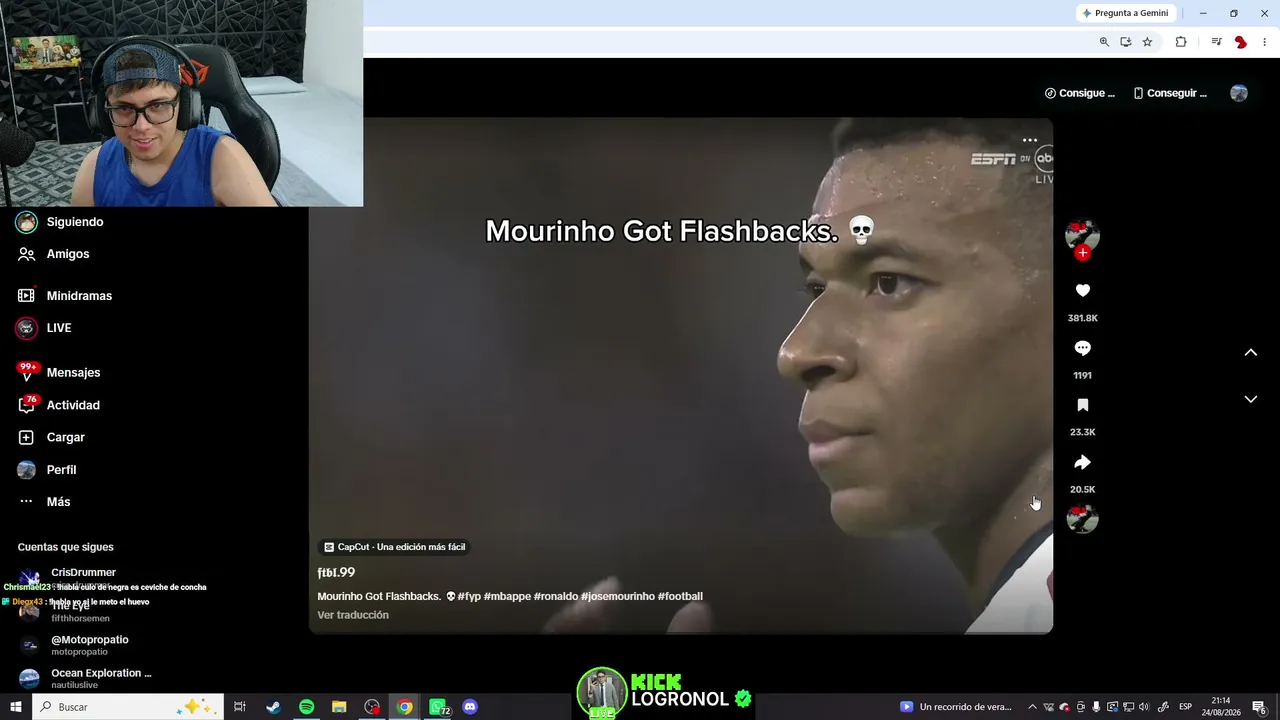Open the #ronaldo hashtag
Viewport: 1280px width, 720px height.
(556, 597)
